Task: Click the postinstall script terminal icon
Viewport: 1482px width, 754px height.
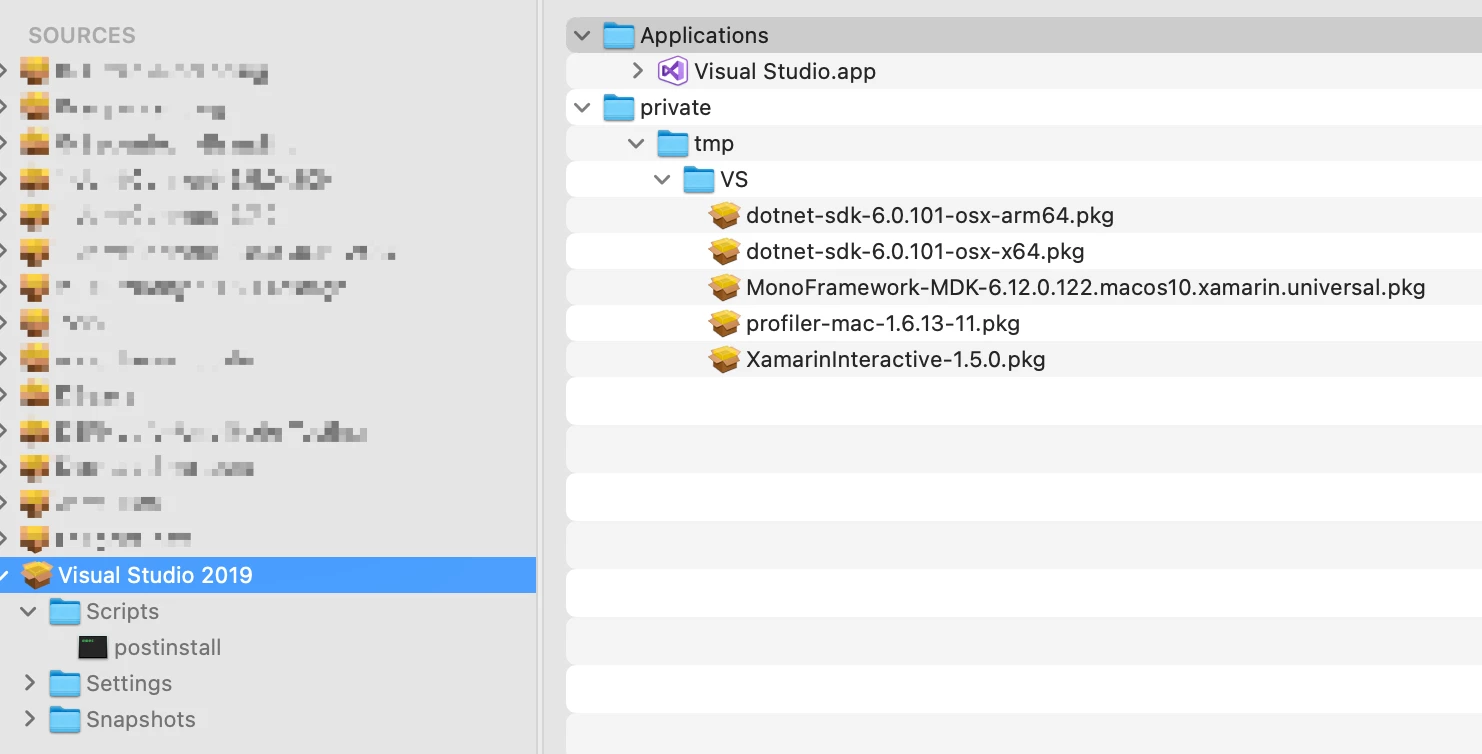Action: coord(92,648)
